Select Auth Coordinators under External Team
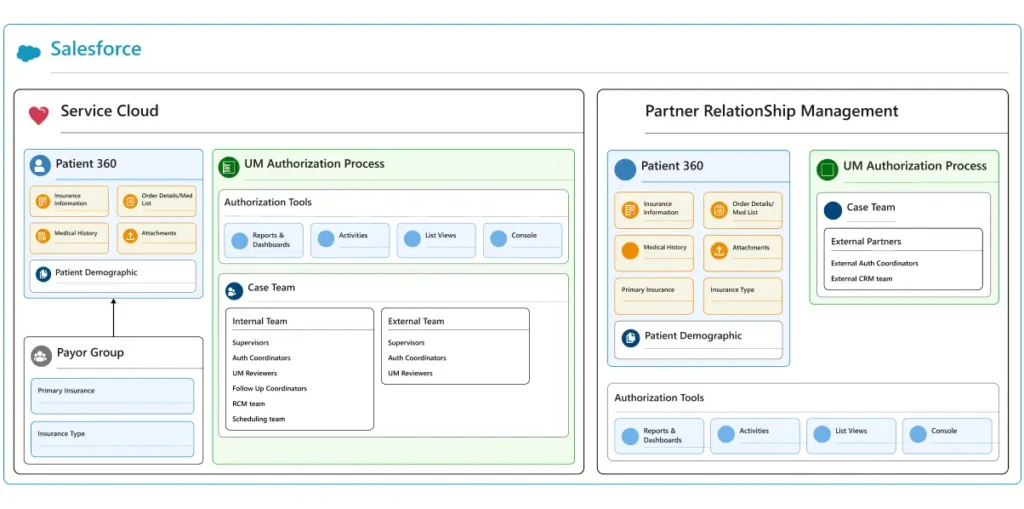The height and width of the screenshot is (509, 1024). click(417, 358)
